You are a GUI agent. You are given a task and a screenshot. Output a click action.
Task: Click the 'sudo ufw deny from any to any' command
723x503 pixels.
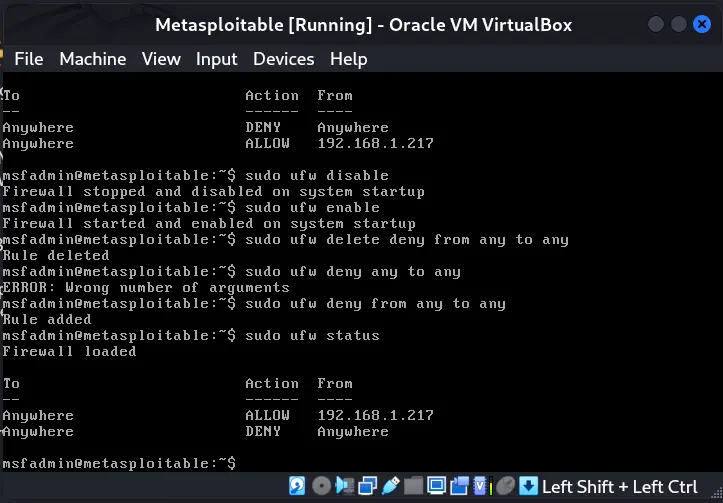click(254, 304)
